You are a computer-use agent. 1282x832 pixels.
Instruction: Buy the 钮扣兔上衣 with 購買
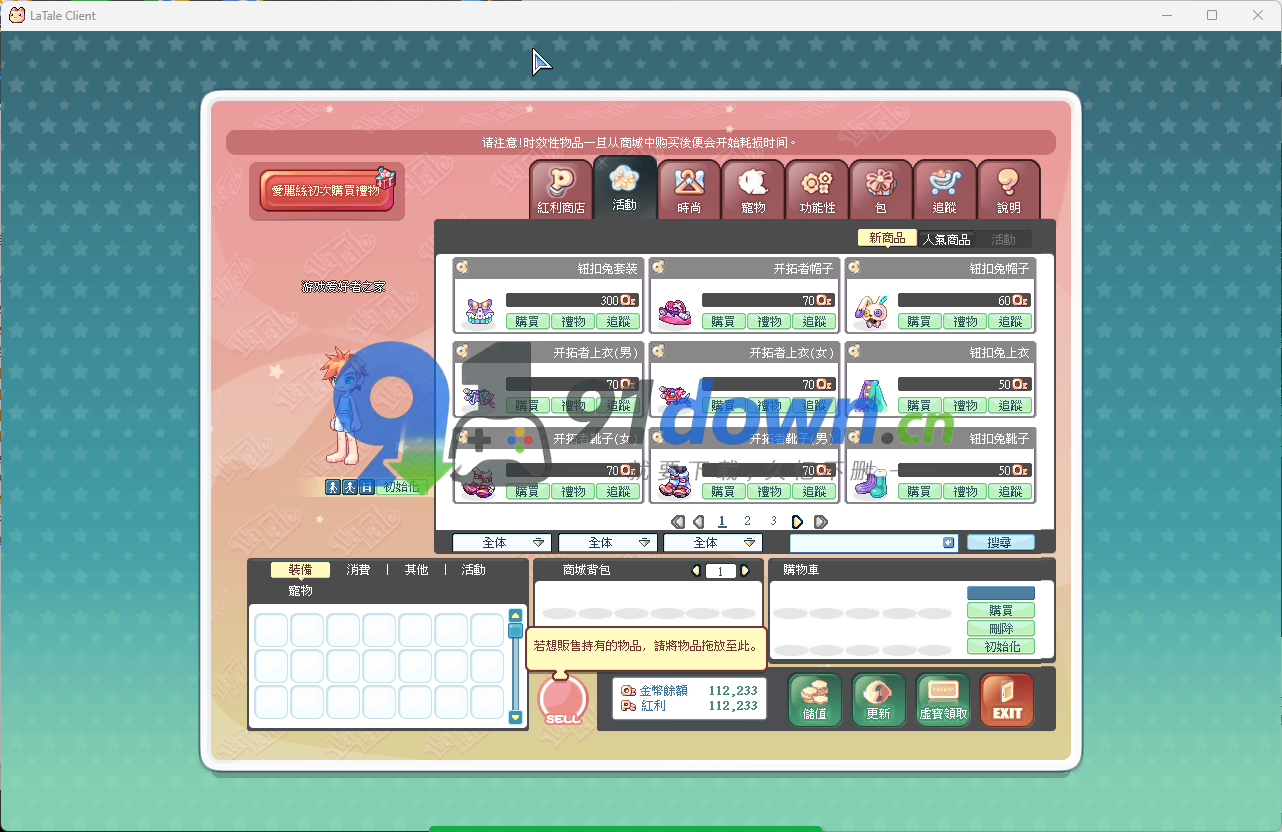pyautogui.click(x=919, y=405)
